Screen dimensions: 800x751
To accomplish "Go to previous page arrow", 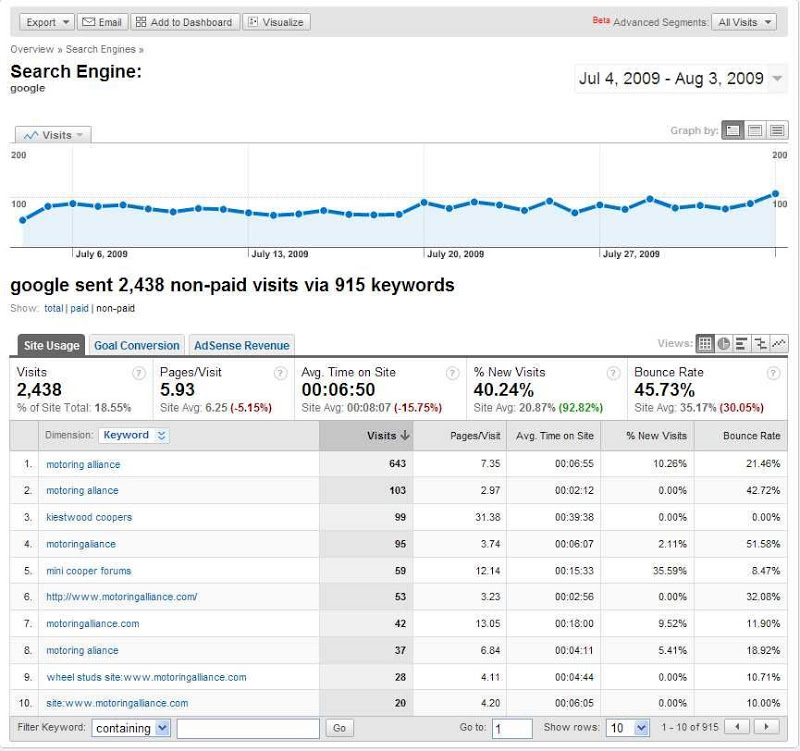I will click(x=737, y=727).
